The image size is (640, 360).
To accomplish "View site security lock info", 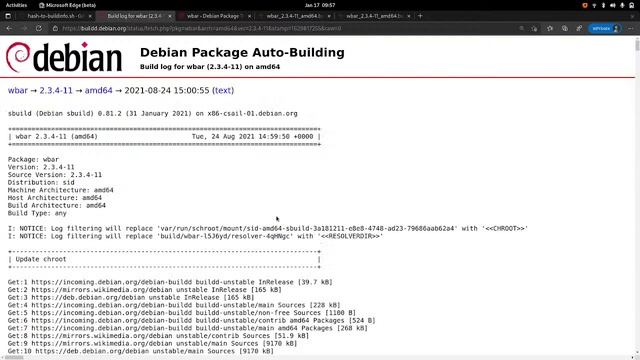I will (x=55, y=29).
